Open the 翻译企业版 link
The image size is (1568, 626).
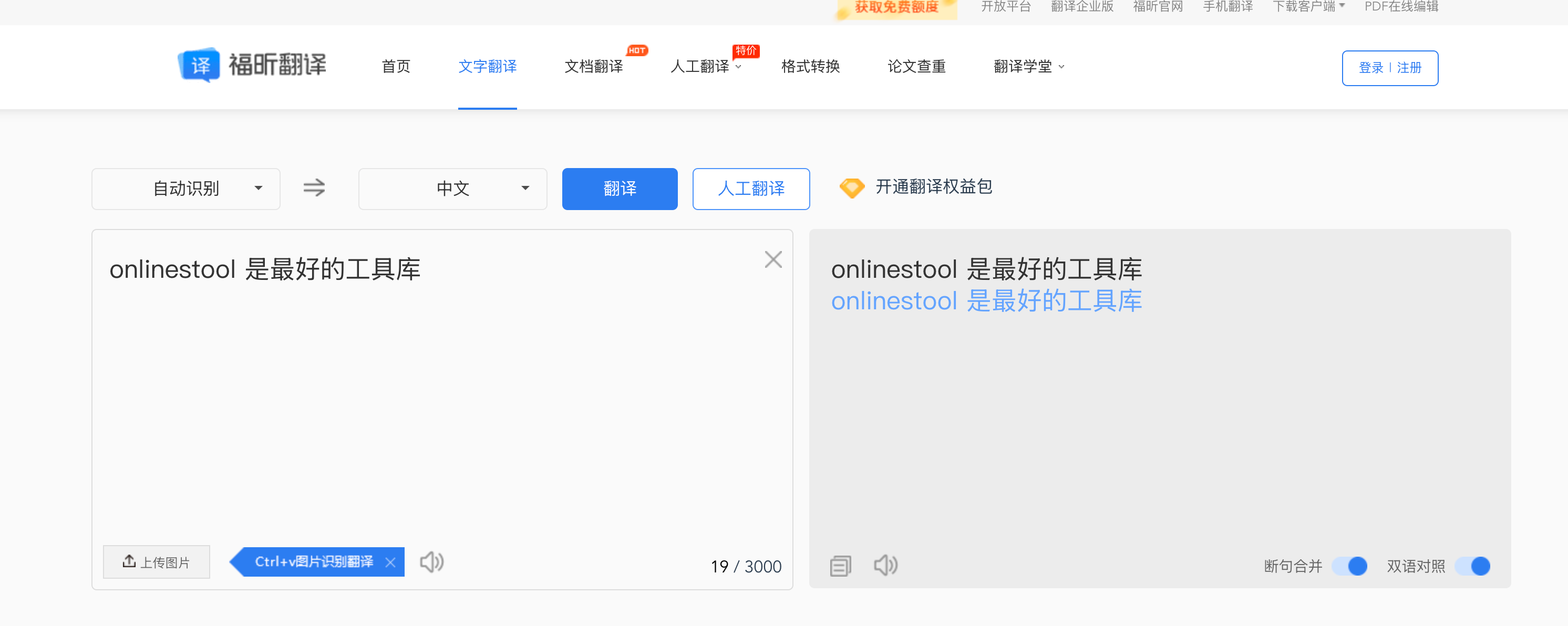tap(1081, 7)
